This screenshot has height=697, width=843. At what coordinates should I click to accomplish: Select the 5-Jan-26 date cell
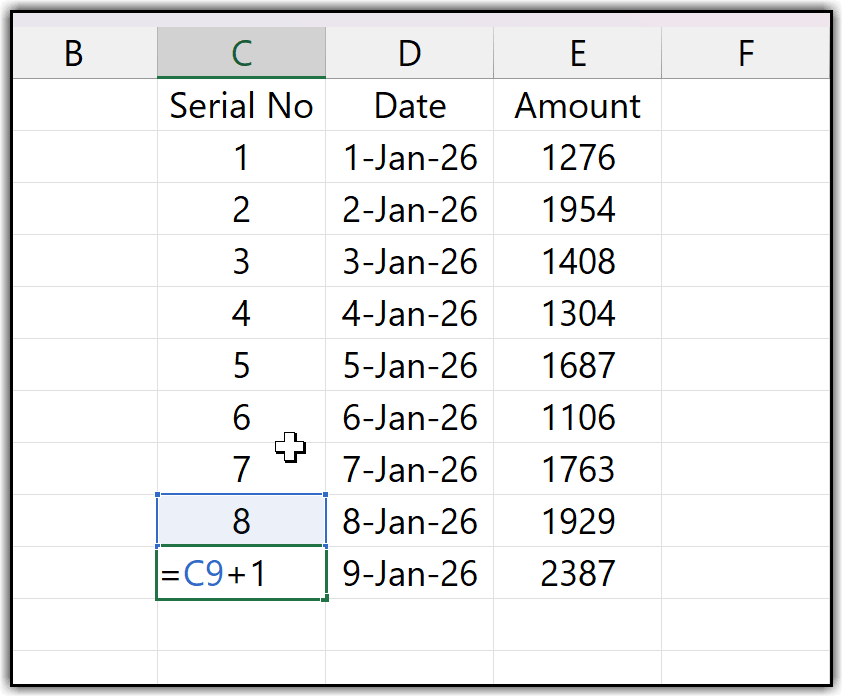click(x=409, y=366)
